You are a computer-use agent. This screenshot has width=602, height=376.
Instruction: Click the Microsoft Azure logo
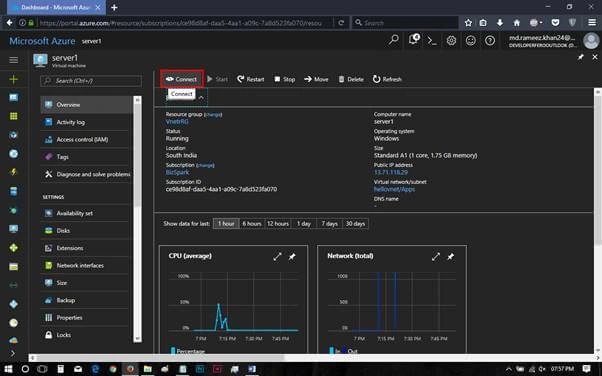point(42,41)
